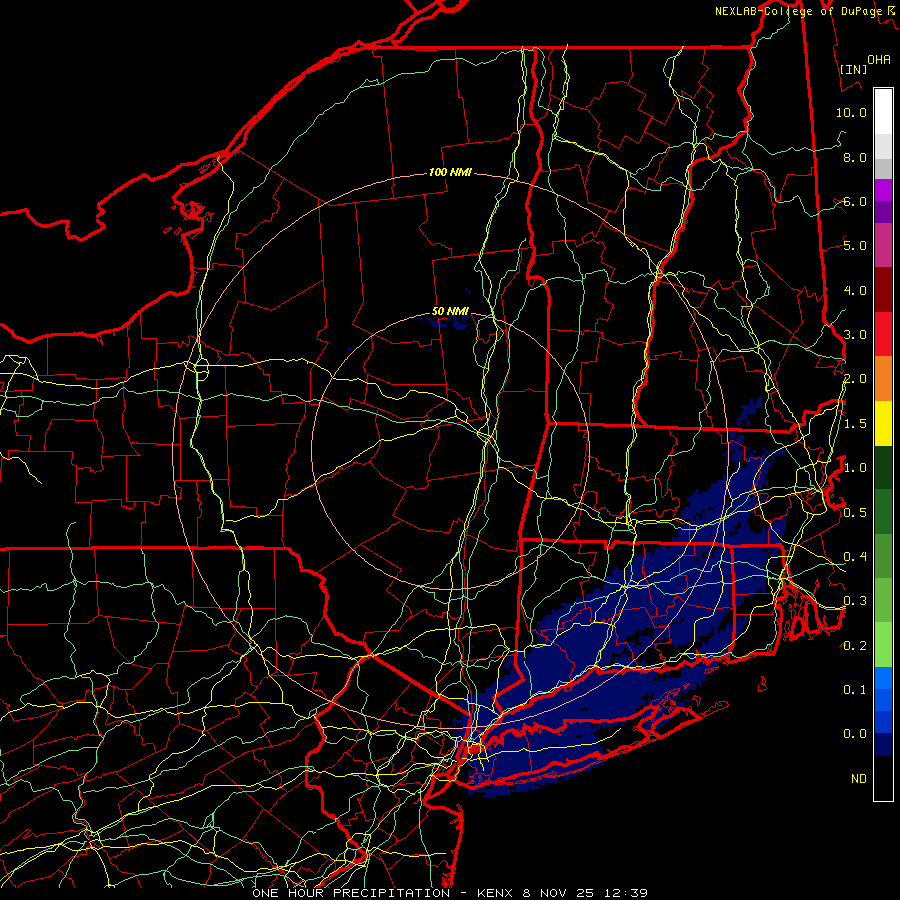Click the 0.4 legend value
The image size is (900, 900).
coord(855,556)
